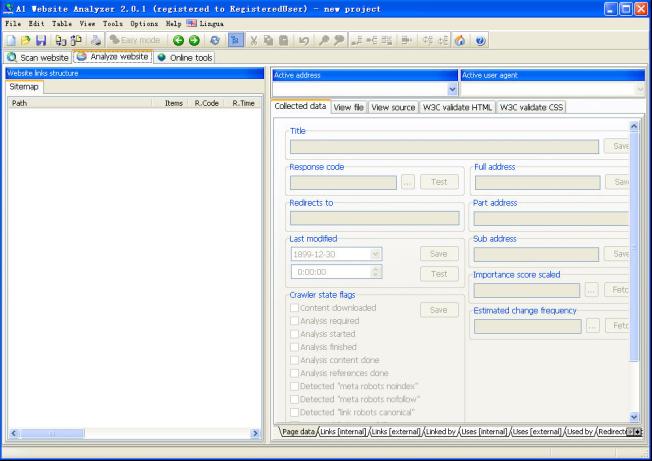Open the Linked by bottom tab

pyautogui.click(x=441, y=432)
